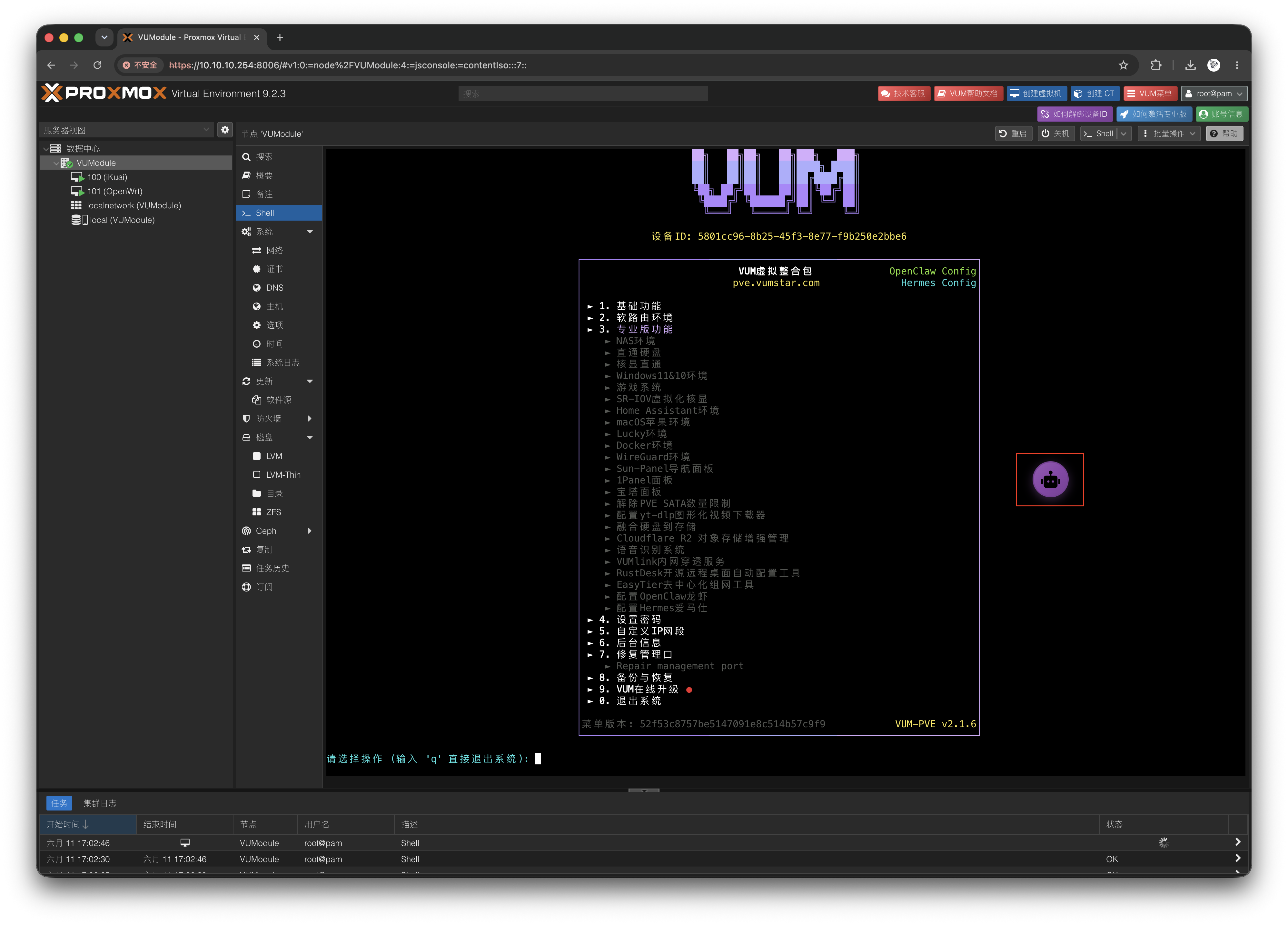This screenshot has height=925, width=1288.
Task: Open 目录 directory panel
Action: (279, 493)
